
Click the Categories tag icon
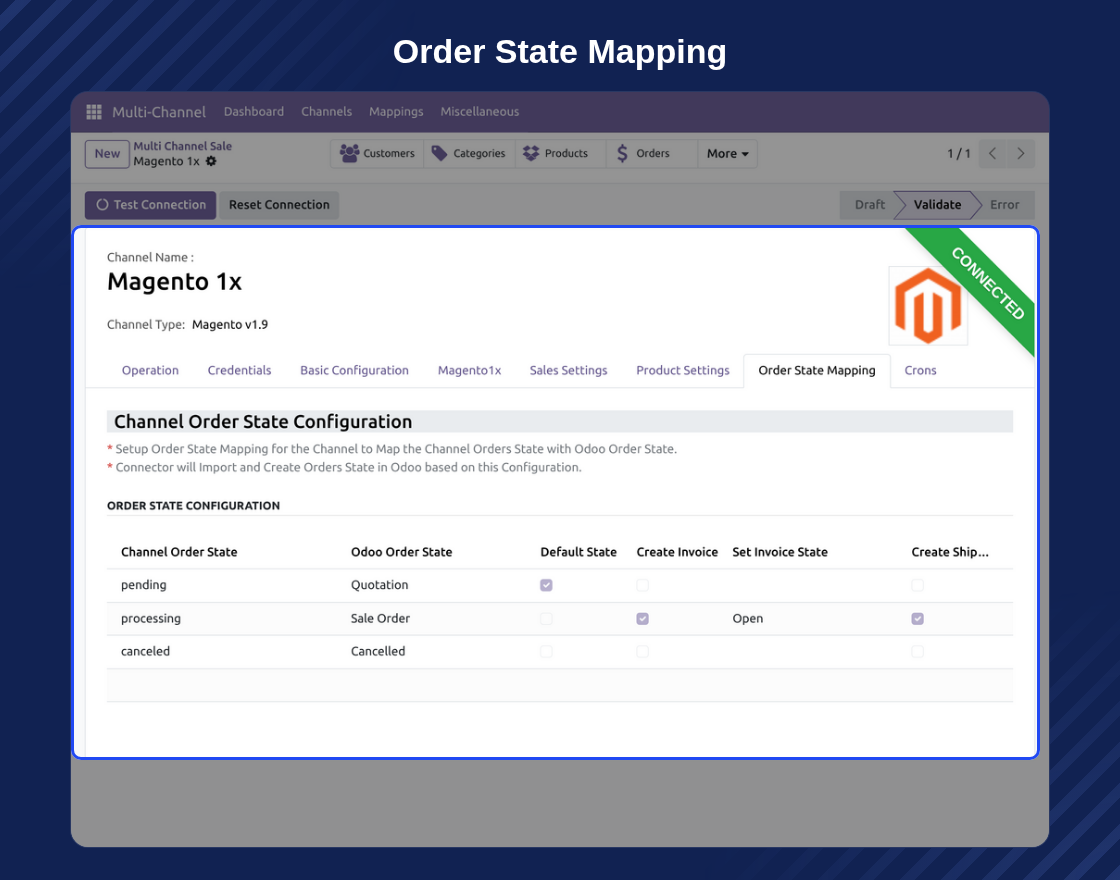pyautogui.click(x=439, y=154)
